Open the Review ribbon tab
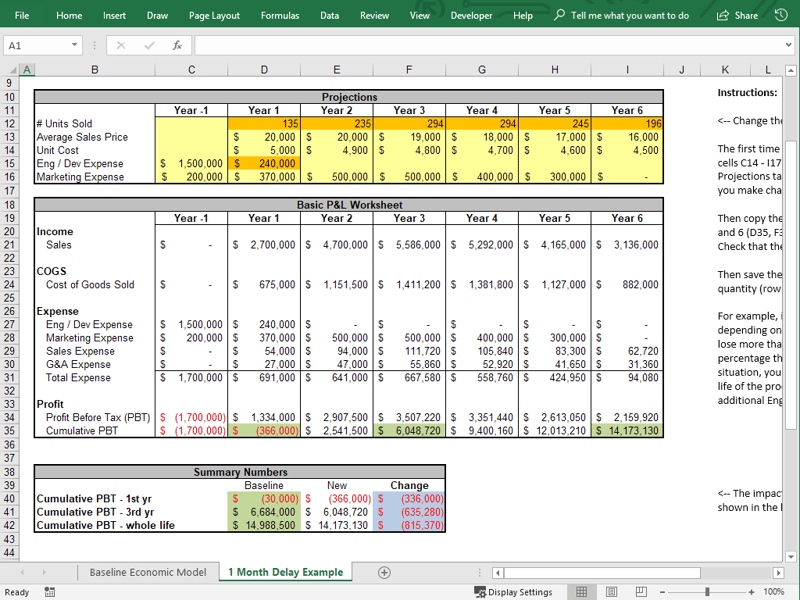Screen dimensions: 800x600 click(374, 15)
